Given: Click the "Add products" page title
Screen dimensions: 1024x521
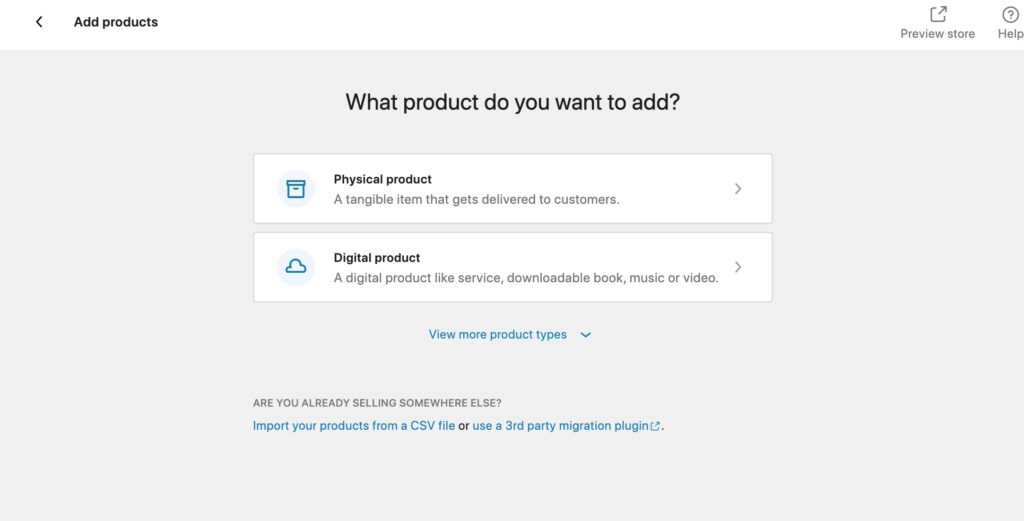Looking at the screenshot, I should (x=116, y=22).
